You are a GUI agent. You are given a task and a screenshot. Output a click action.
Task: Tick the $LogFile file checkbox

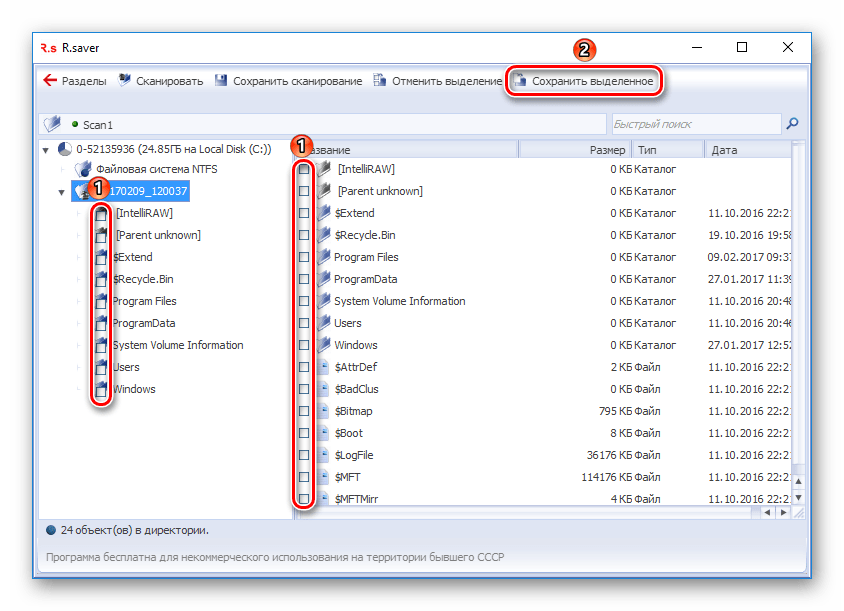(304, 455)
